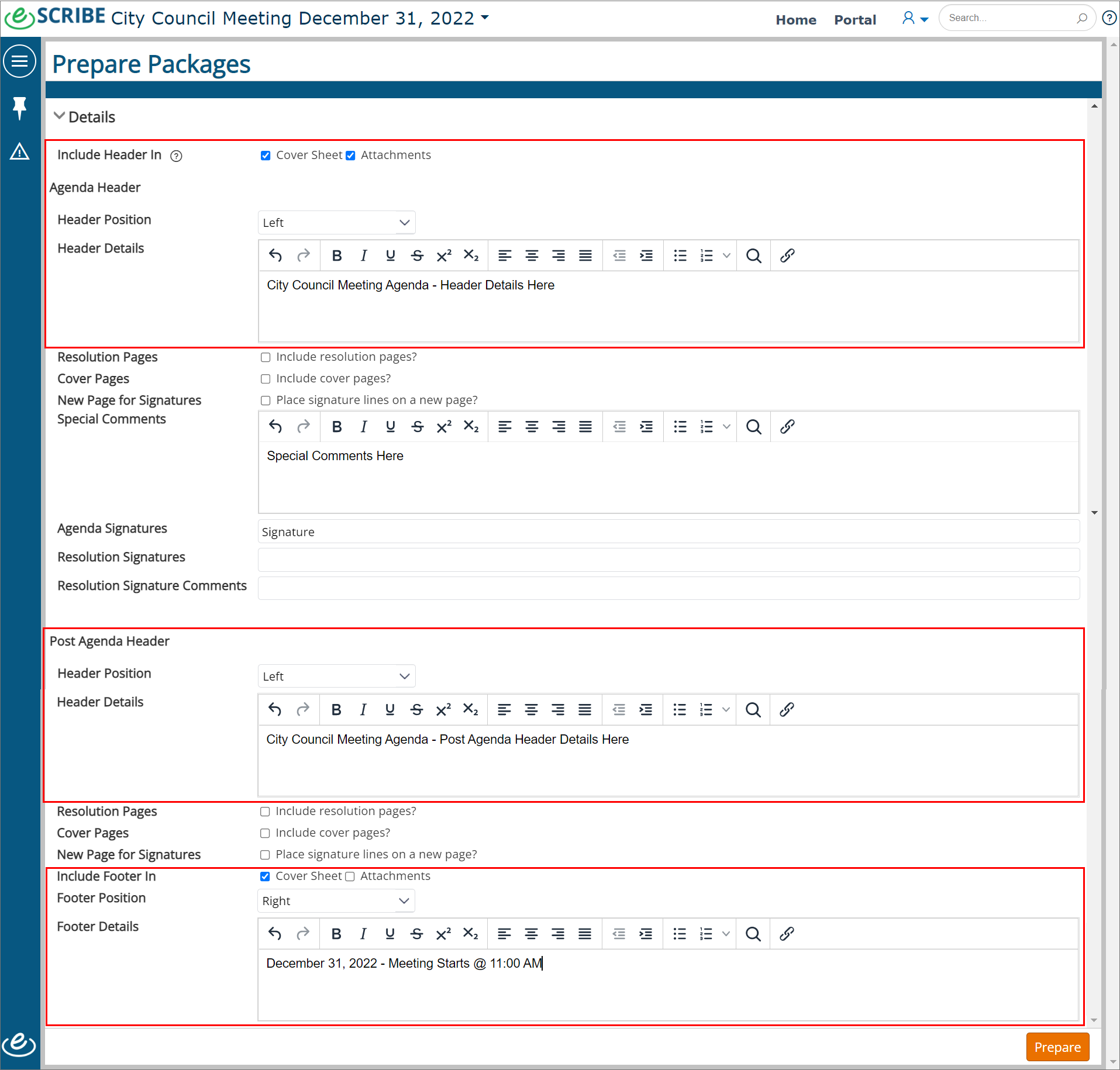Image resolution: width=1120 pixels, height=1070 pixels.
Task: Insert link in Agenda Header Details editor
Action: click(787, 256)
